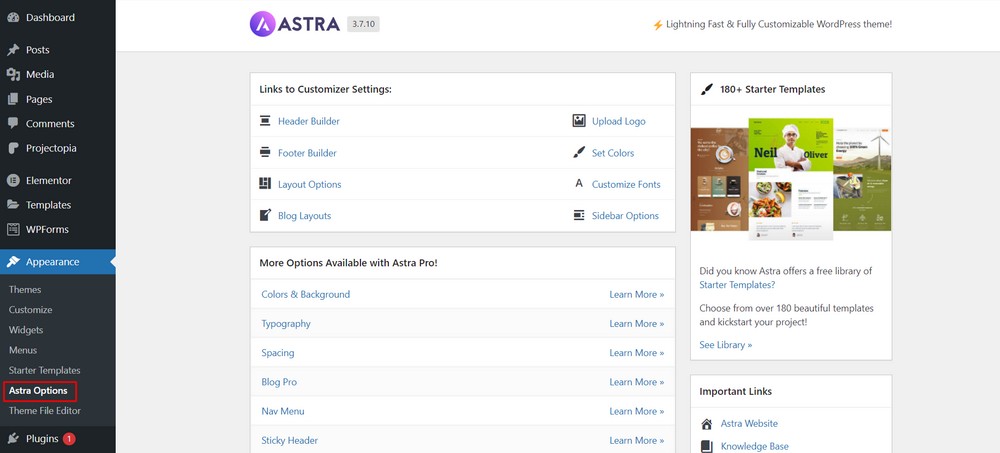
Task: Click Learn More for Blog Pro
Action: pyautogui.click(x=636, y=382)
